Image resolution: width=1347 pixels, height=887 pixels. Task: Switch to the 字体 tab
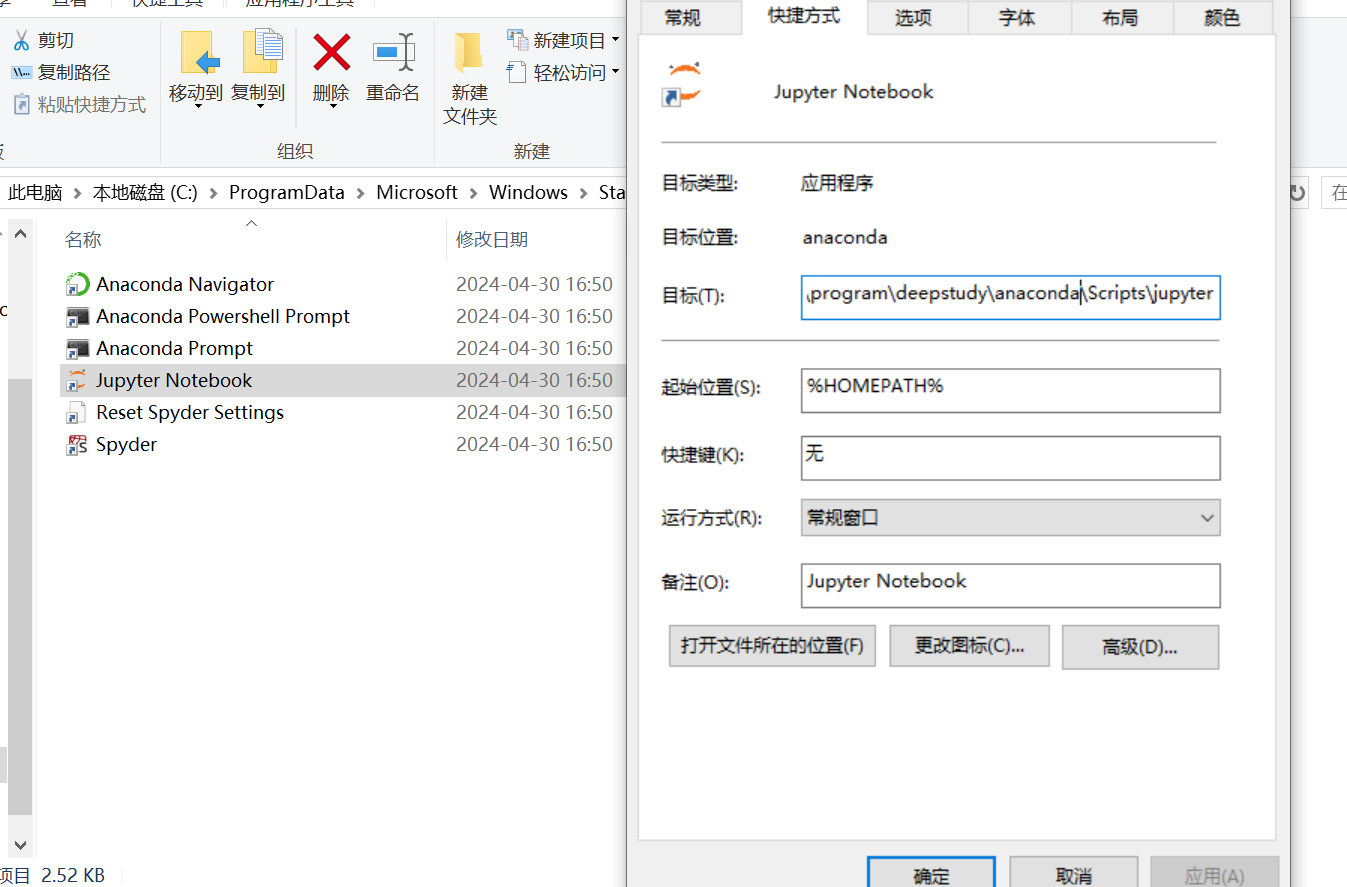(x=1017, y=17)
